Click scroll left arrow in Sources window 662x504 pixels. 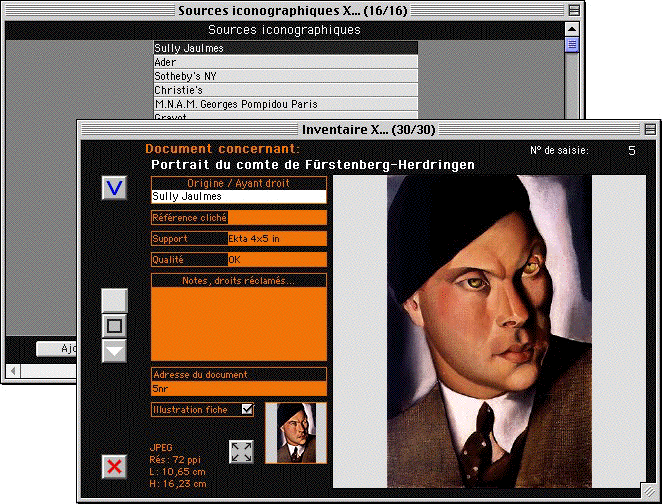pos(13,371)
